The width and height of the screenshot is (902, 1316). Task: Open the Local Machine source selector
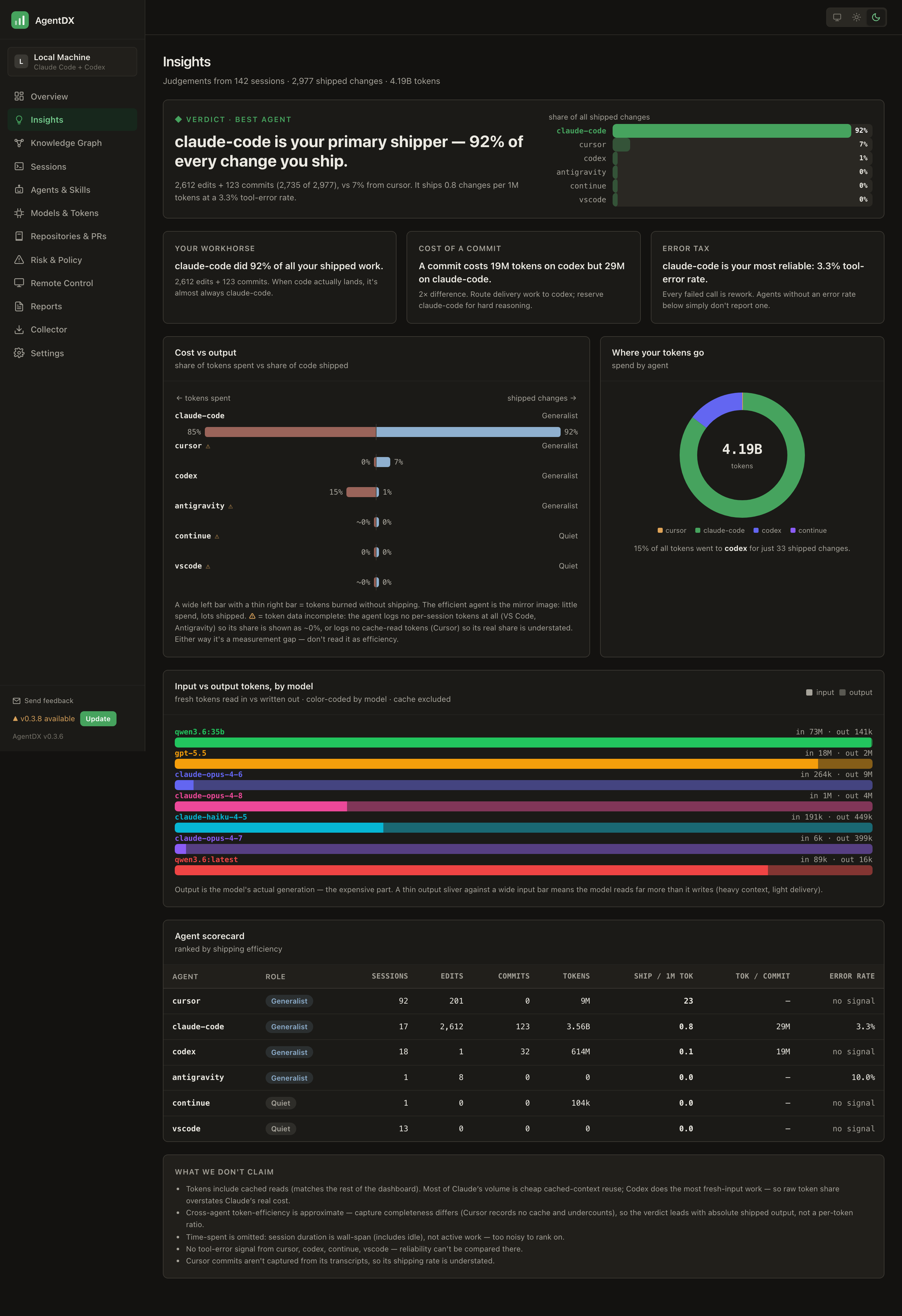(72, 61)
